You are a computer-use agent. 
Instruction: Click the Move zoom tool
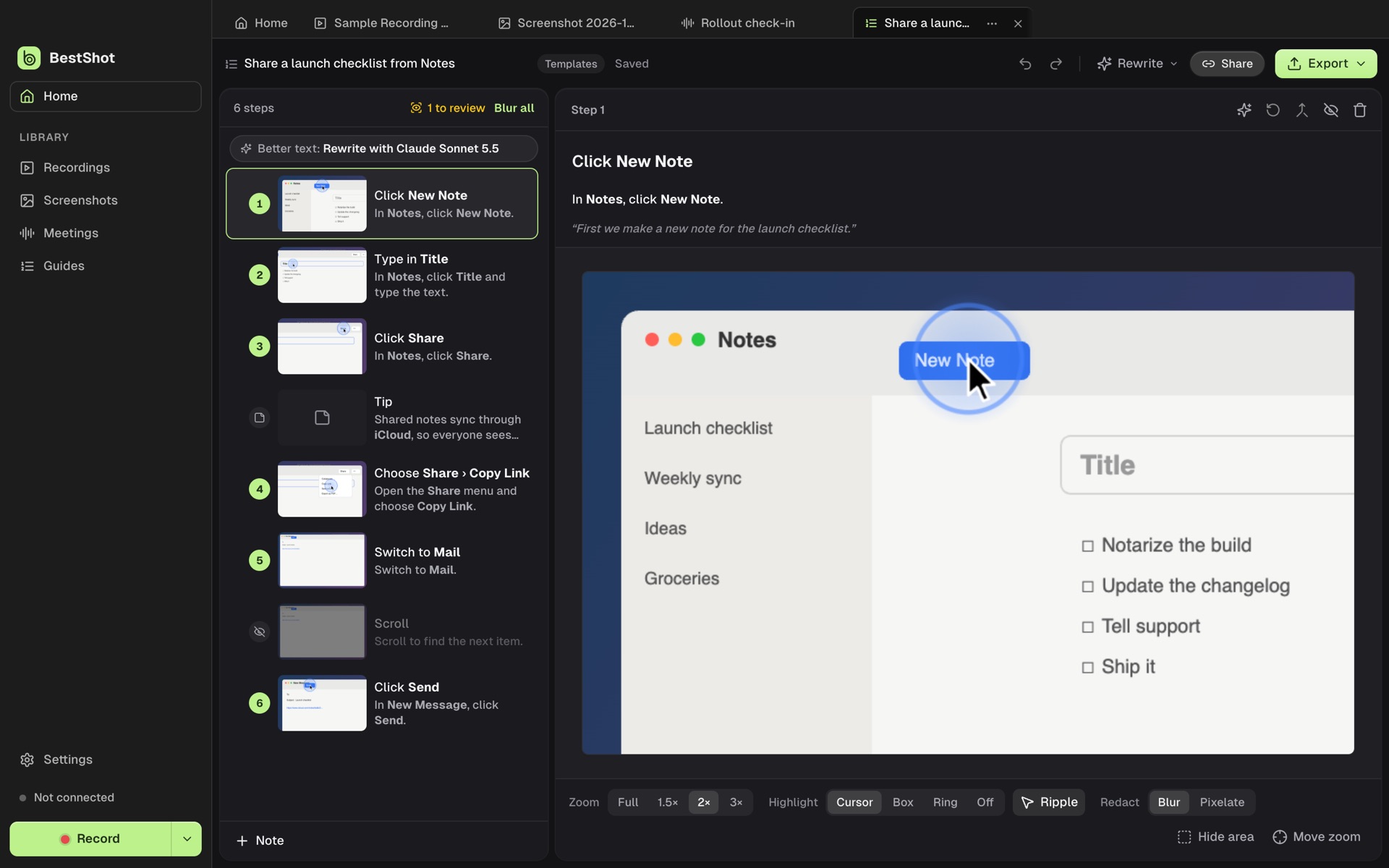[x=1317, y=837]
